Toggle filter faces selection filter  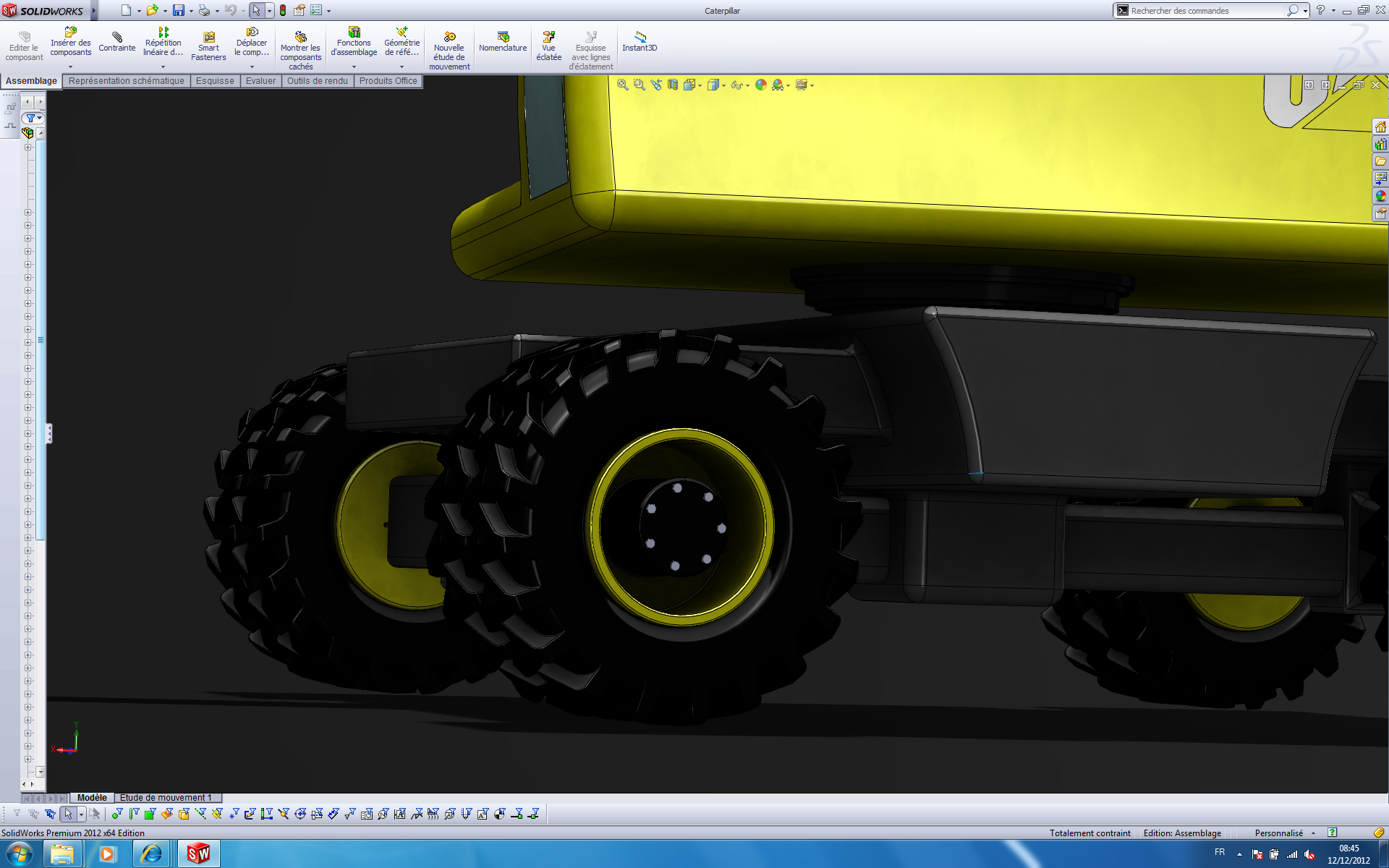[x=150, y=814]
